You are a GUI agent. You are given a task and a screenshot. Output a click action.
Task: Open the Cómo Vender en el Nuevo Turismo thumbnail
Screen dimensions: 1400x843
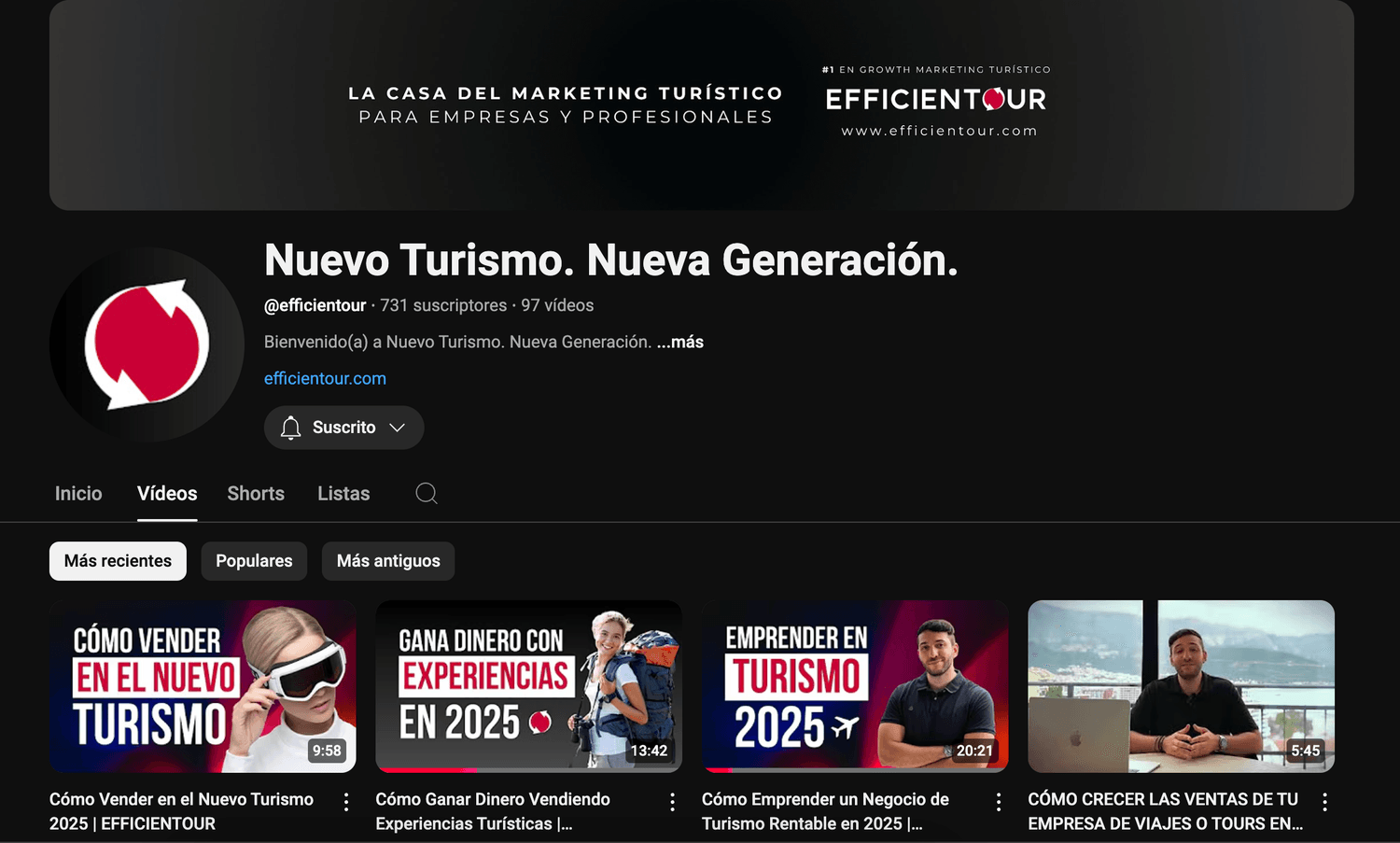click(203, 686)
